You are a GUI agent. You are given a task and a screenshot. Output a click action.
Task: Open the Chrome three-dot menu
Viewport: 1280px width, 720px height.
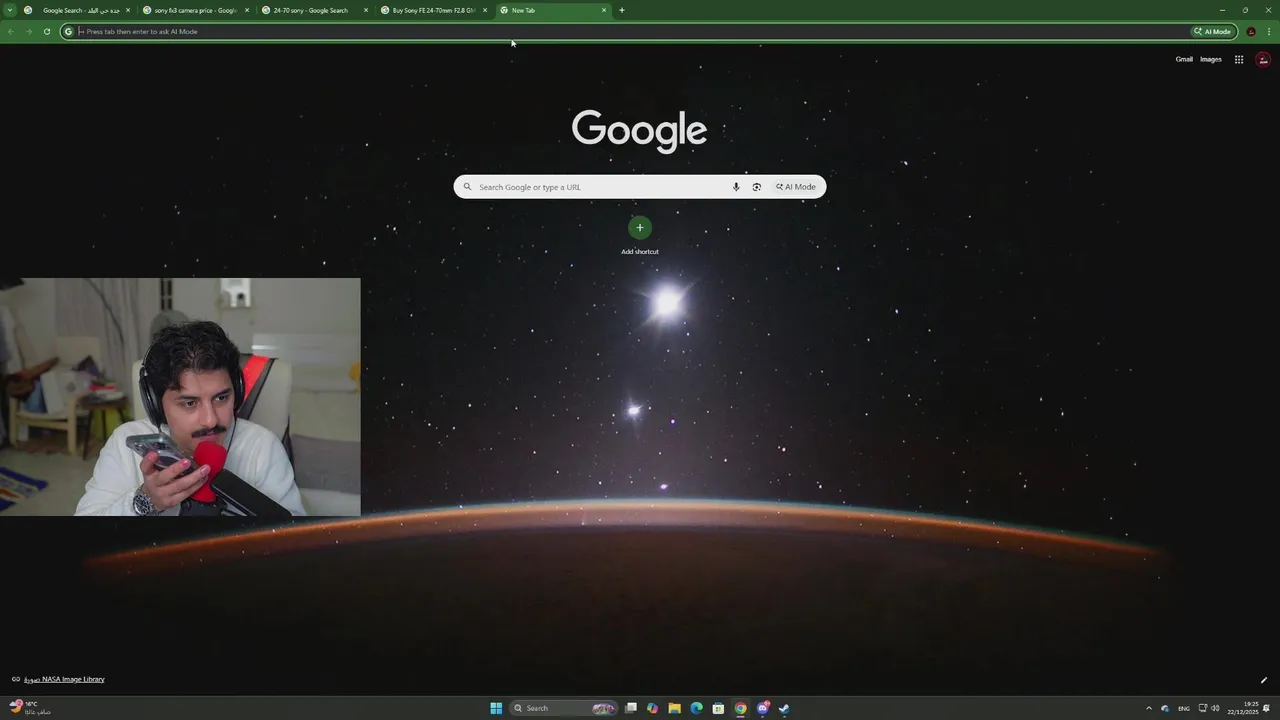[x=1269, y=31]
